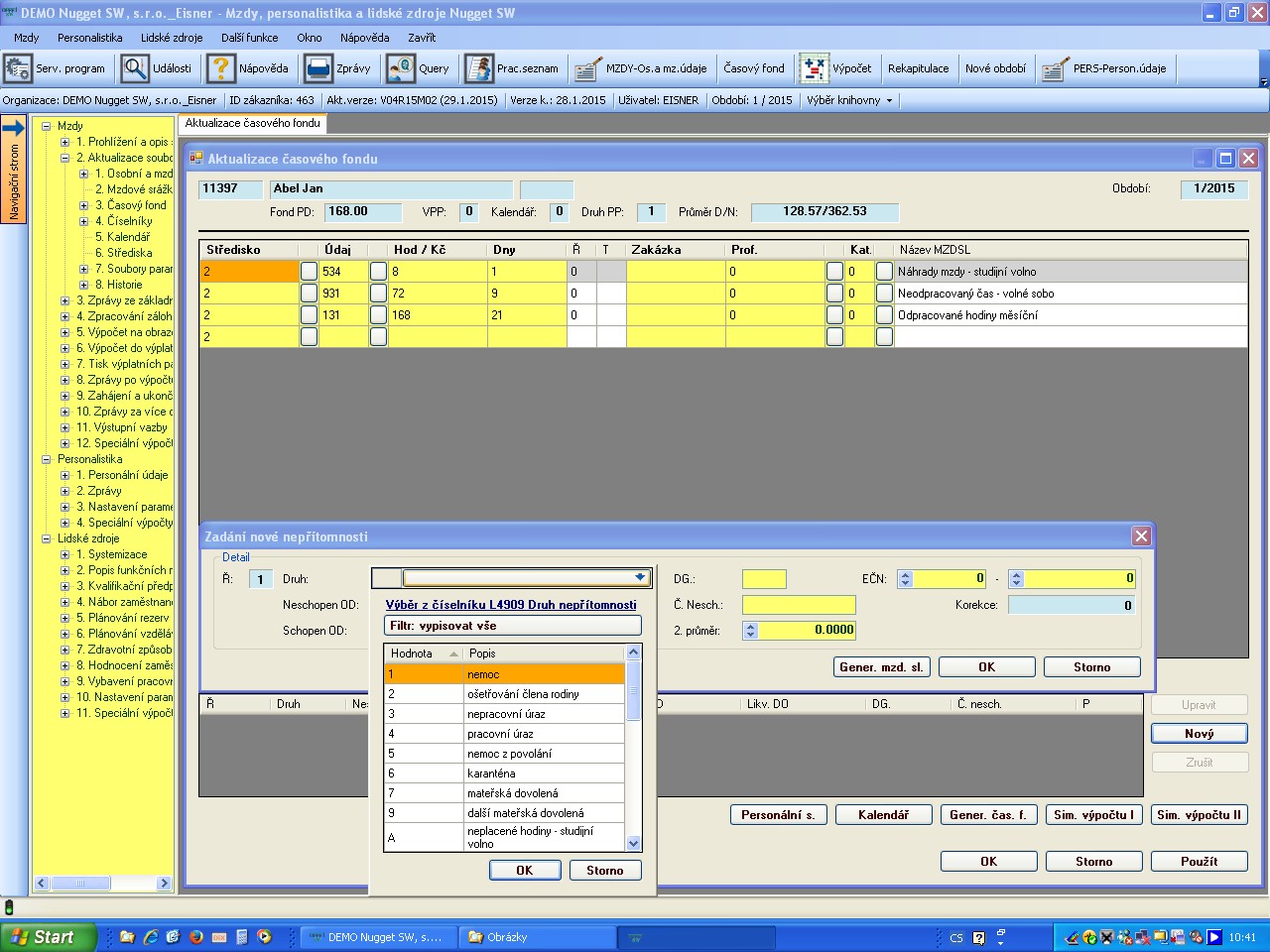
Task: Select nemoc row in the list
Action: [x=505, y=674]
